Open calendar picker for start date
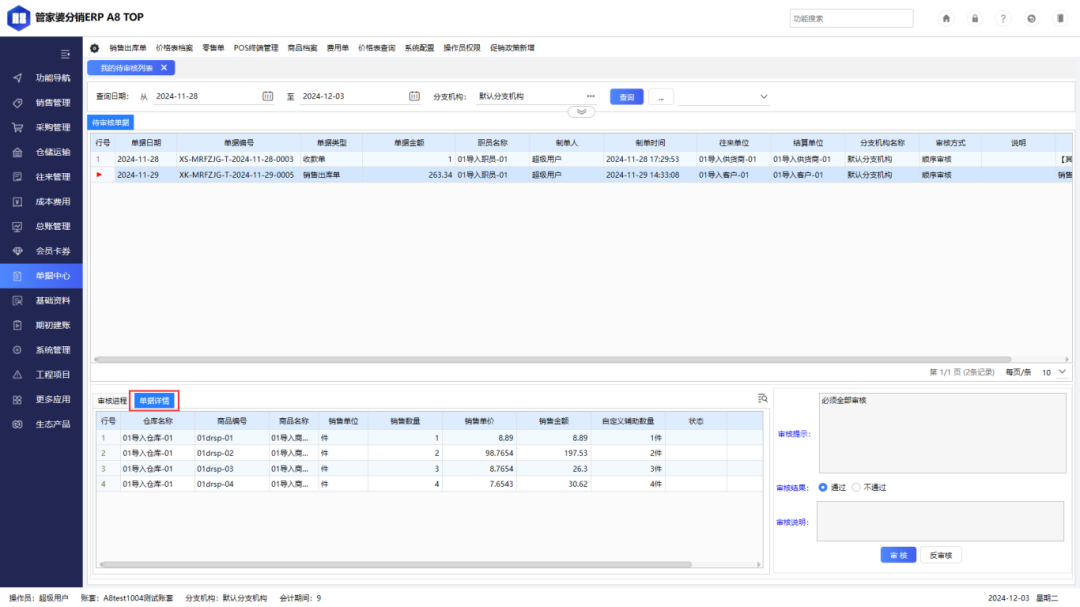Viewport: 1080px width, 607px height. 268,96
